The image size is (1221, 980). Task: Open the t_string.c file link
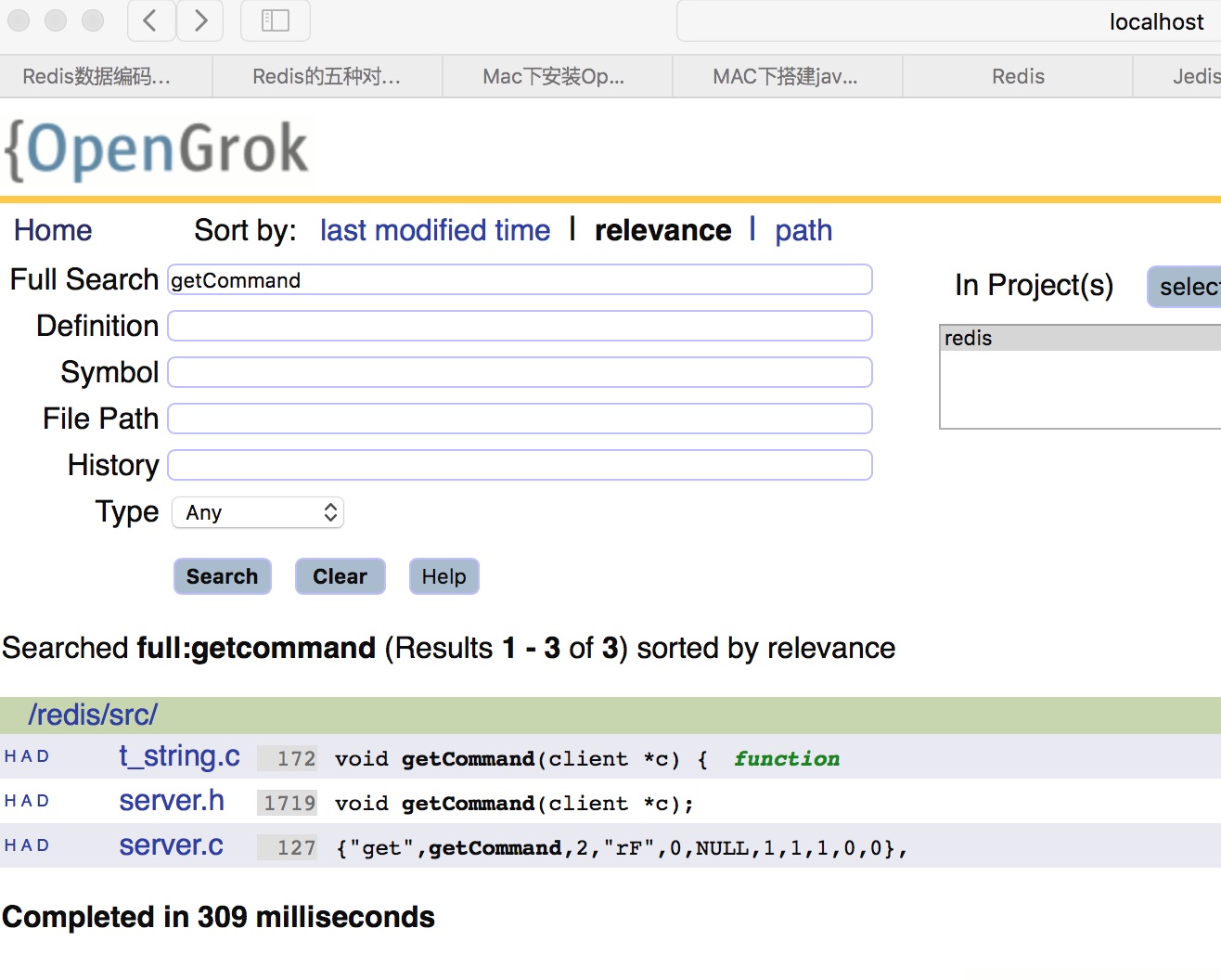coord(179,756)
